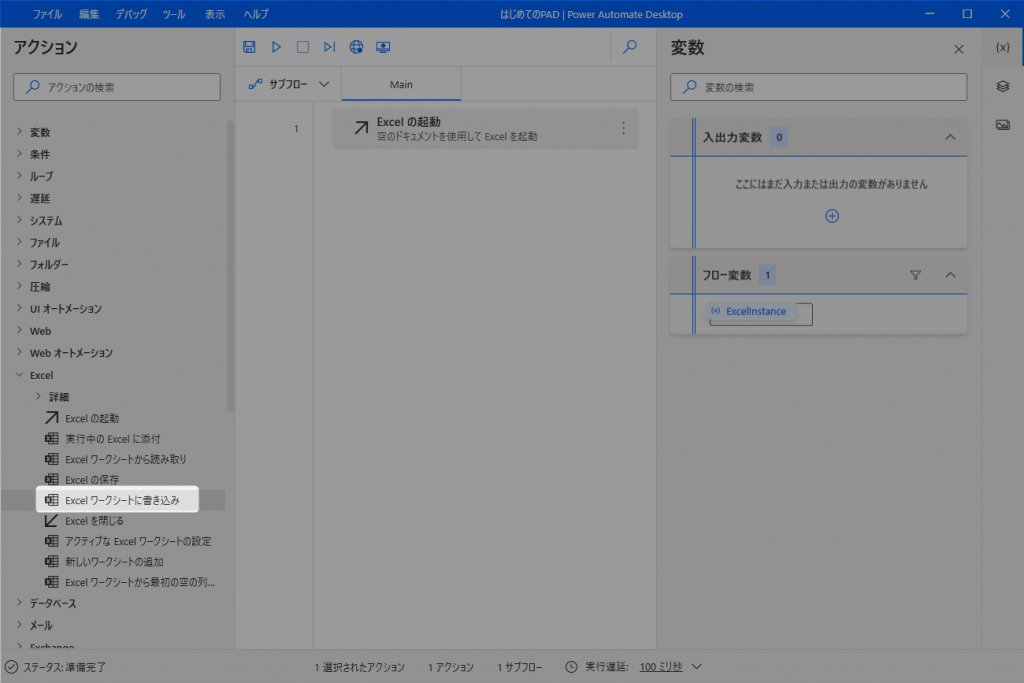Viewport: 1024px width, 683px height.
Task: Open the Web recorder globe icon
Action: pyautogui.click(x=356, y=47)
